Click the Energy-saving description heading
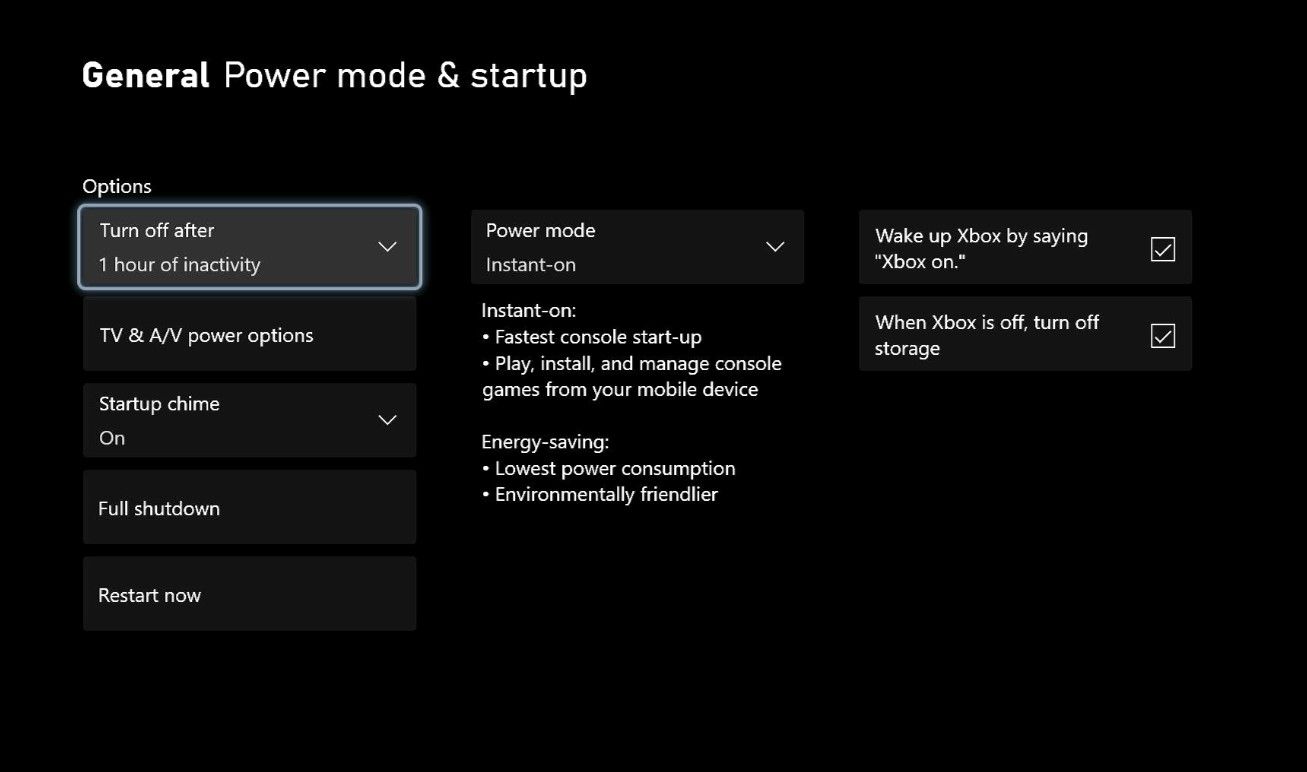This screenshot has width=1307, height=772. pos(545,442)
